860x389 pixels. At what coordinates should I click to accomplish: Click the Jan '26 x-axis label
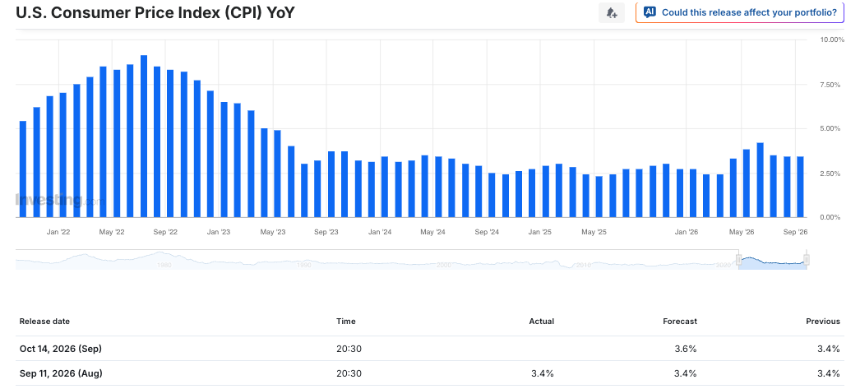[686, 232]
